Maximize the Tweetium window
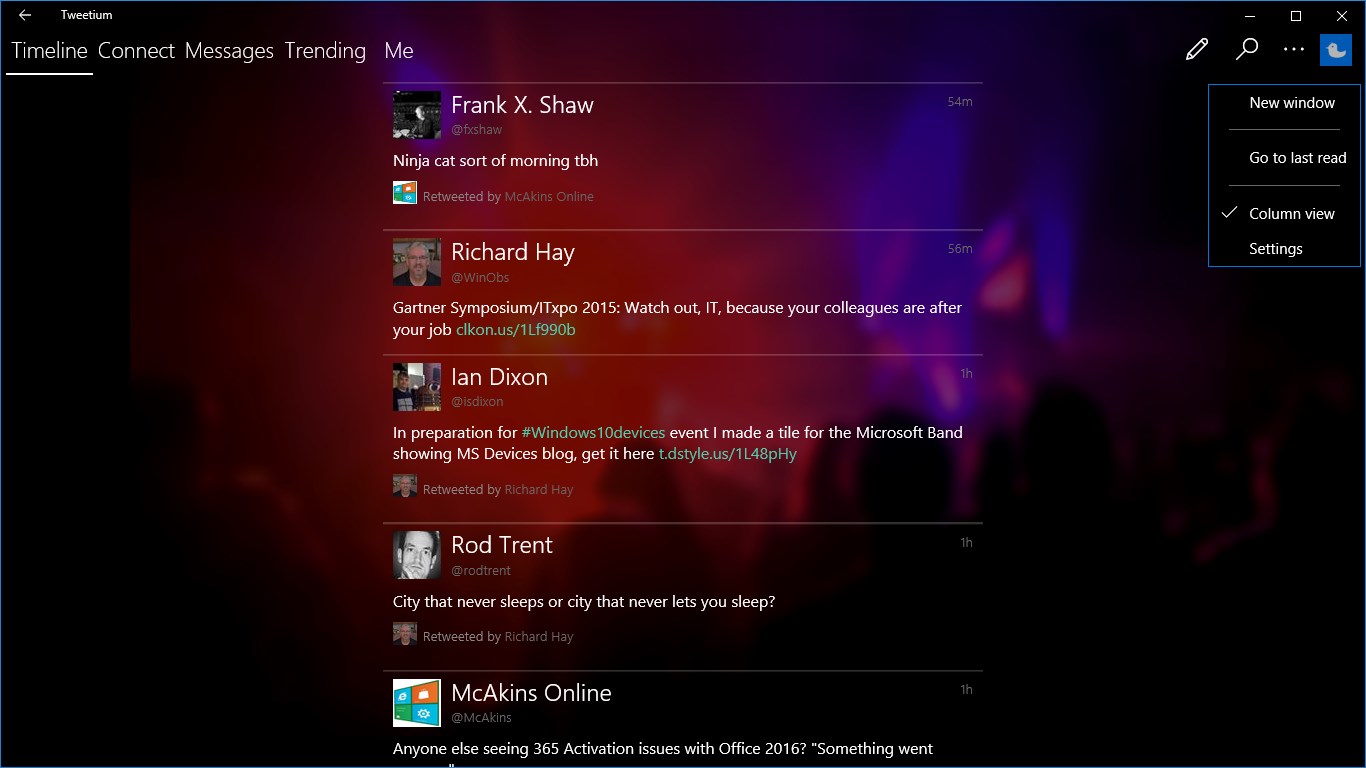This screenshot has width=1366, height=768. coord(1296,16)
